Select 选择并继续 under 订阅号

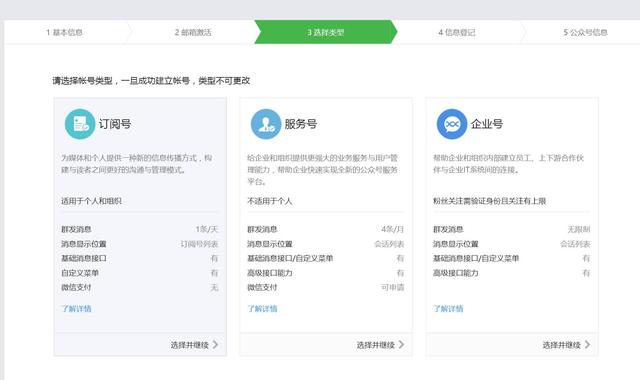point(190,345)
